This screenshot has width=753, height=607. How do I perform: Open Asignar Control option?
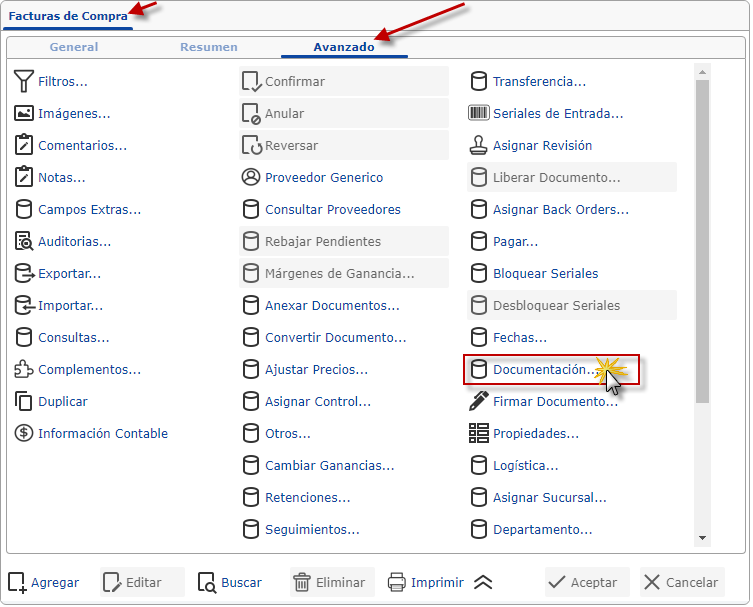pos(306,401)
